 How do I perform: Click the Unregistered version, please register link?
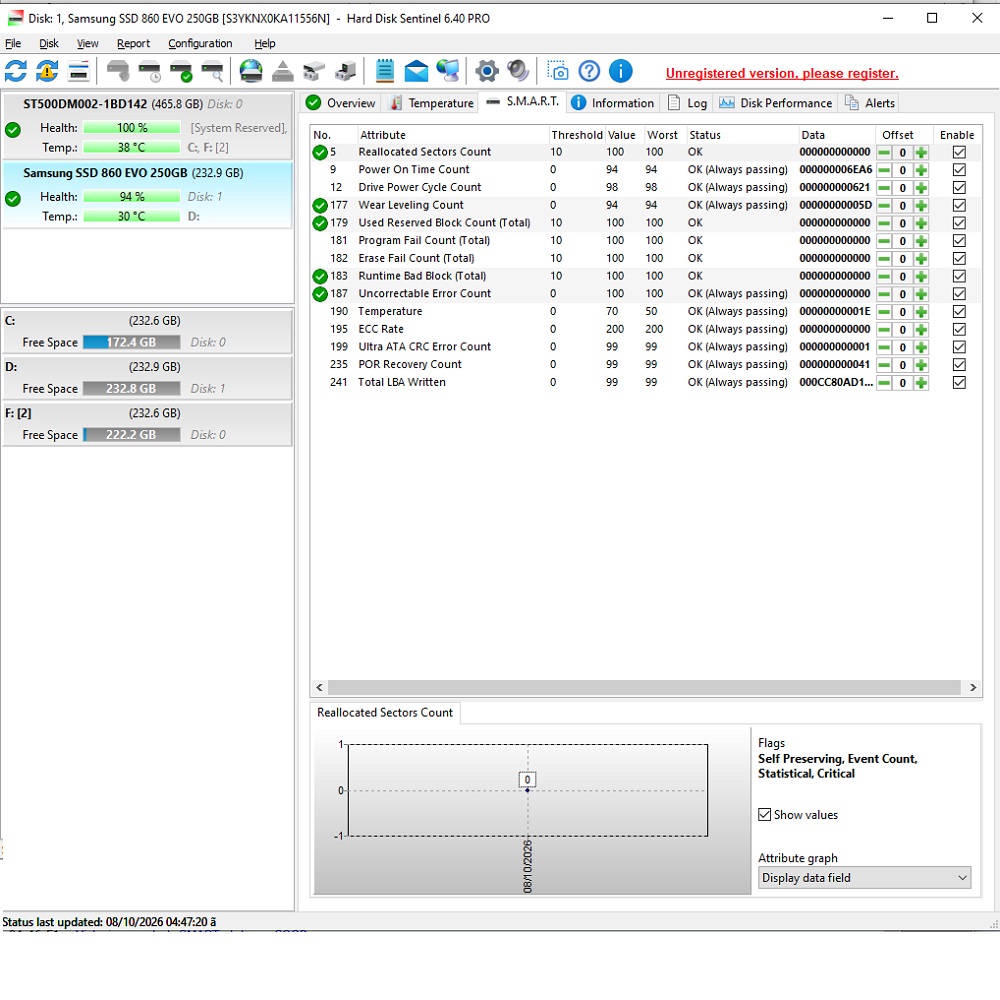pos(782,73)
